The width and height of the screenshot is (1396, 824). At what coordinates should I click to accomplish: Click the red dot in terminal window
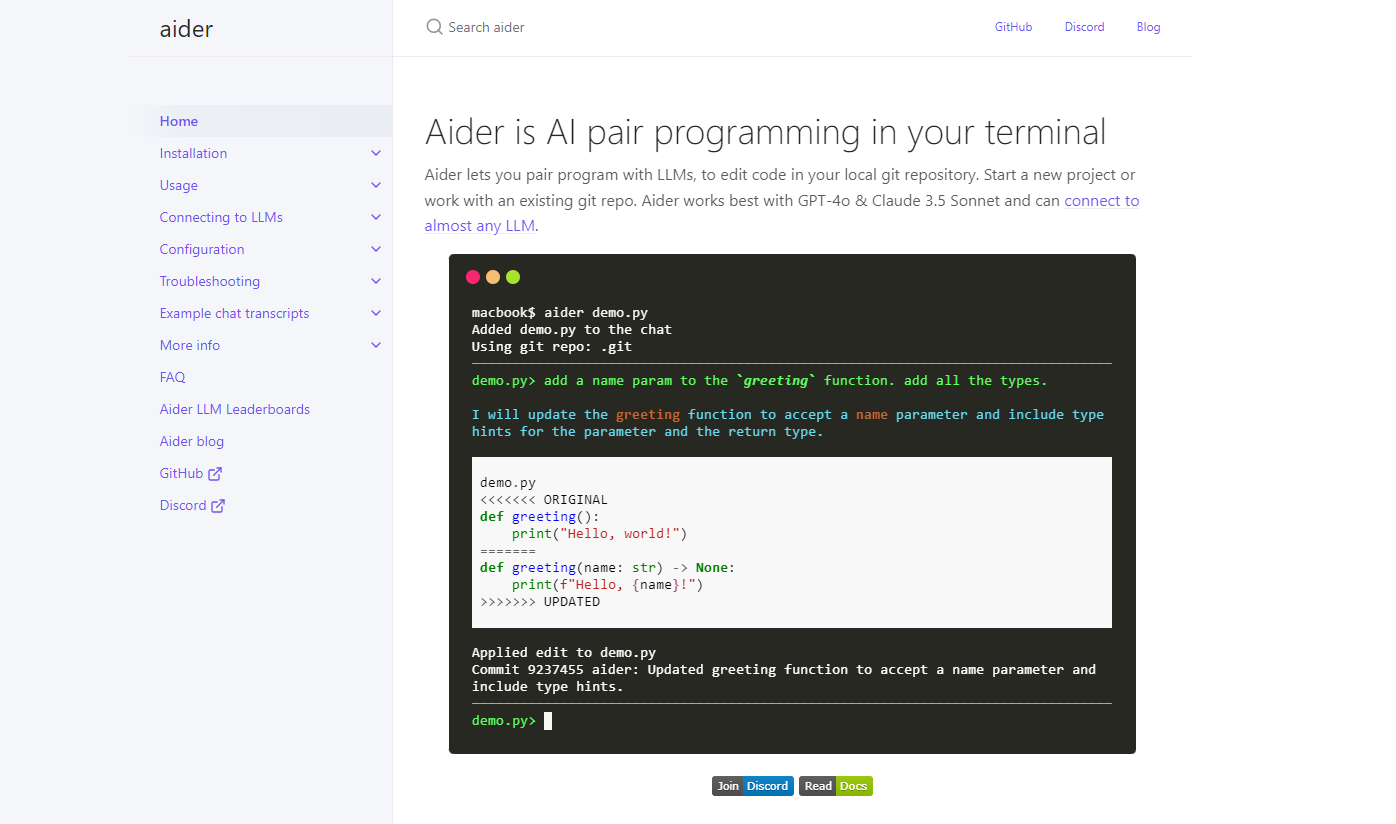point(473,277)
